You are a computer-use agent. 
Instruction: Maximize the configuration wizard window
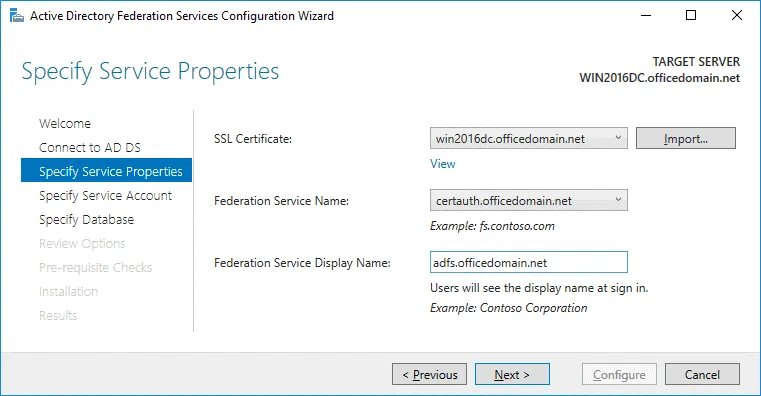click(x=691, y=16)
